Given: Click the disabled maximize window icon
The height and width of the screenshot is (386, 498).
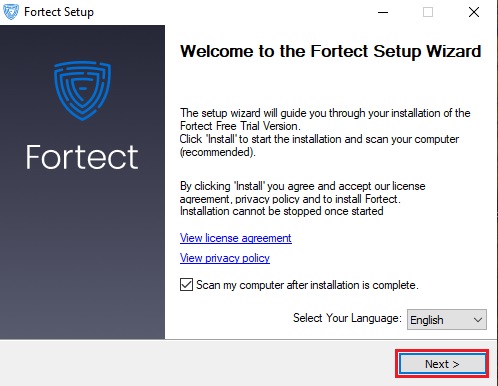Looking at the screenshot, I should (x=428, y=12).
